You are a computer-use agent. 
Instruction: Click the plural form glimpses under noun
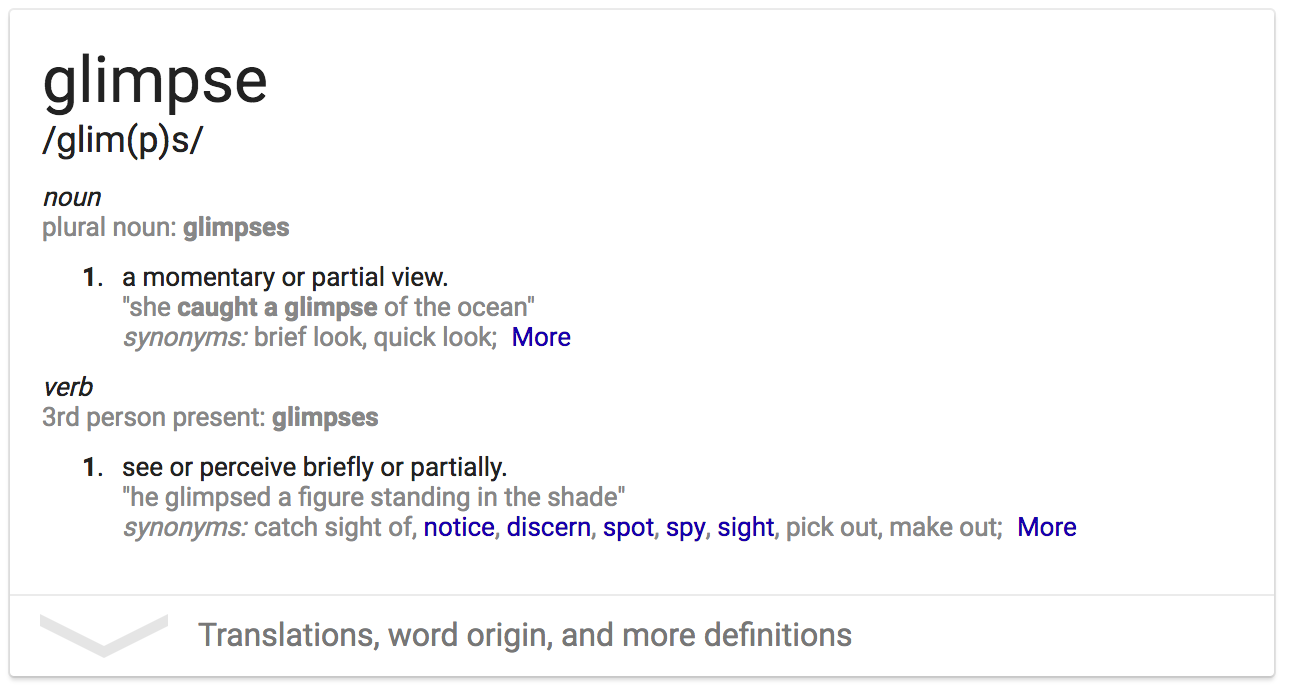point(236,227)
